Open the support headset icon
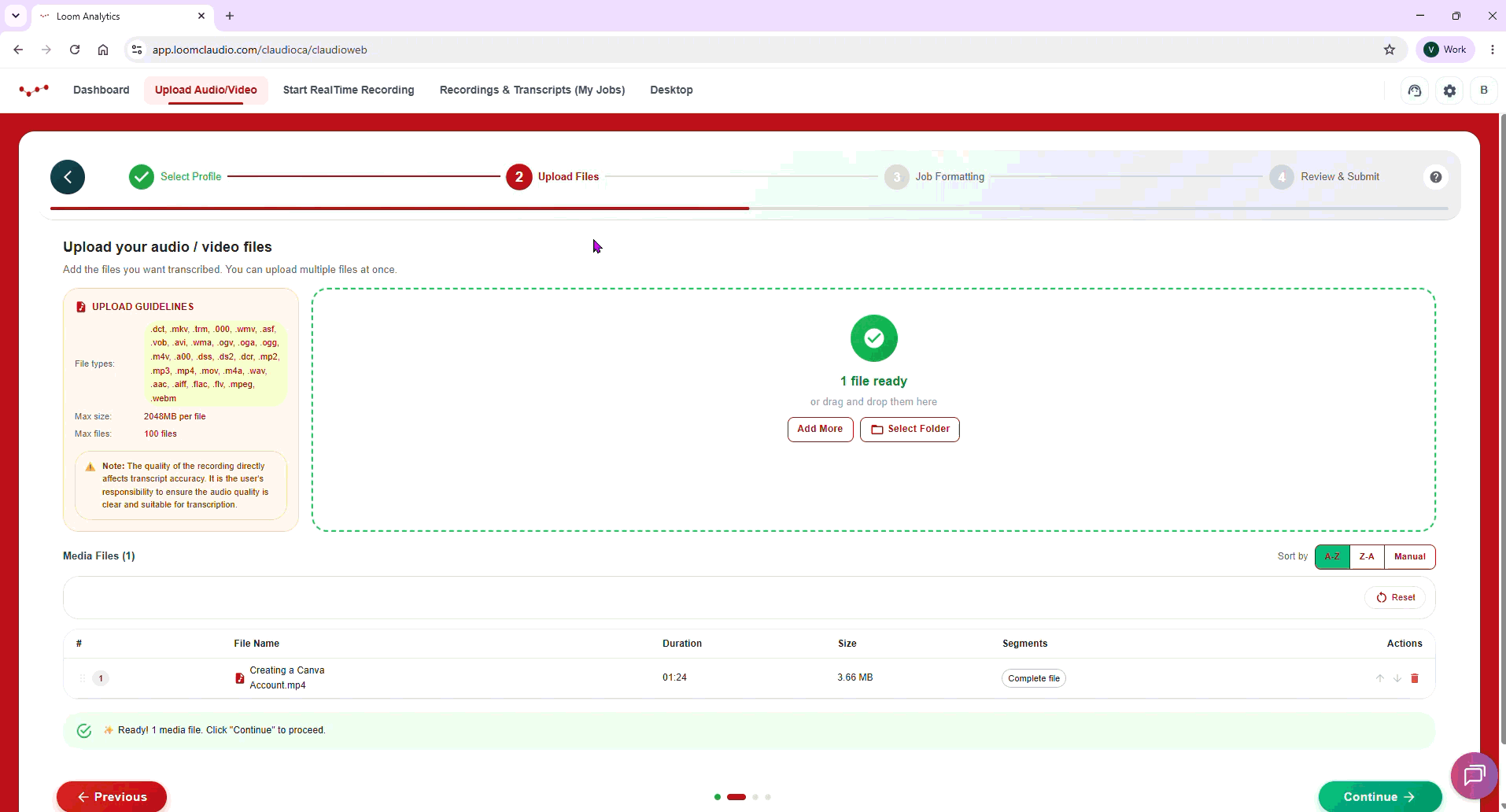 pyautogui.click(x=1415, y=90)
